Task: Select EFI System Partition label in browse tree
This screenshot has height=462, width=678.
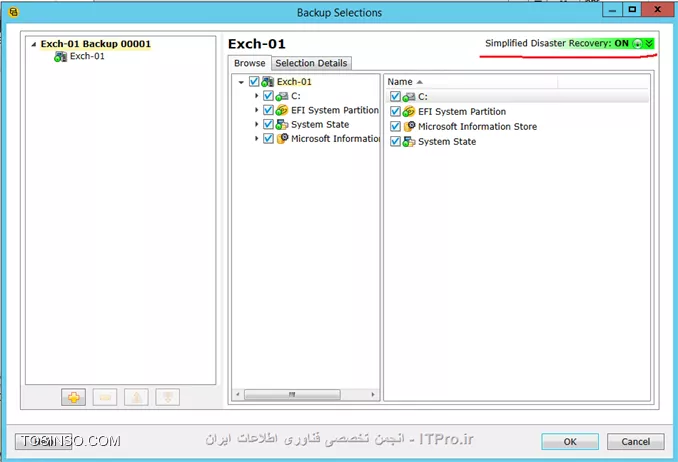Action: [x=335, y=110]
